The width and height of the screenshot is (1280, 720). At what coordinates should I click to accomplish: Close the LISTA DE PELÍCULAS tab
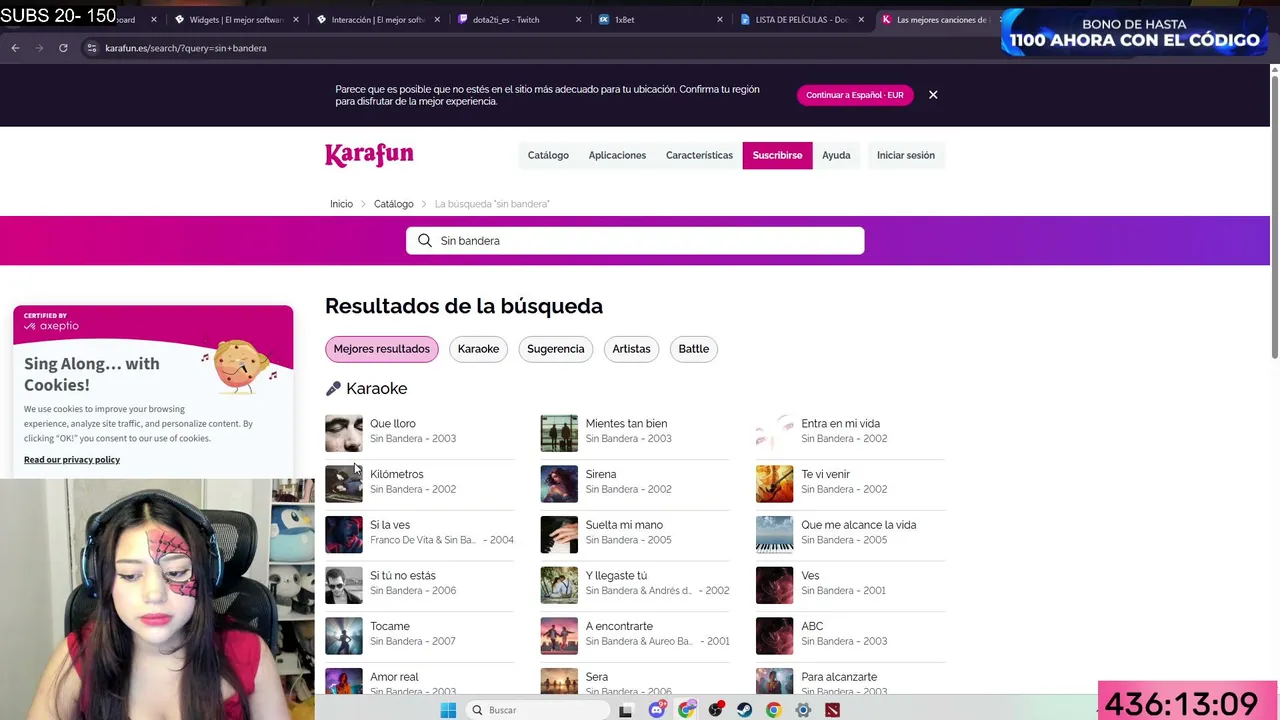[x=861, y=20]
